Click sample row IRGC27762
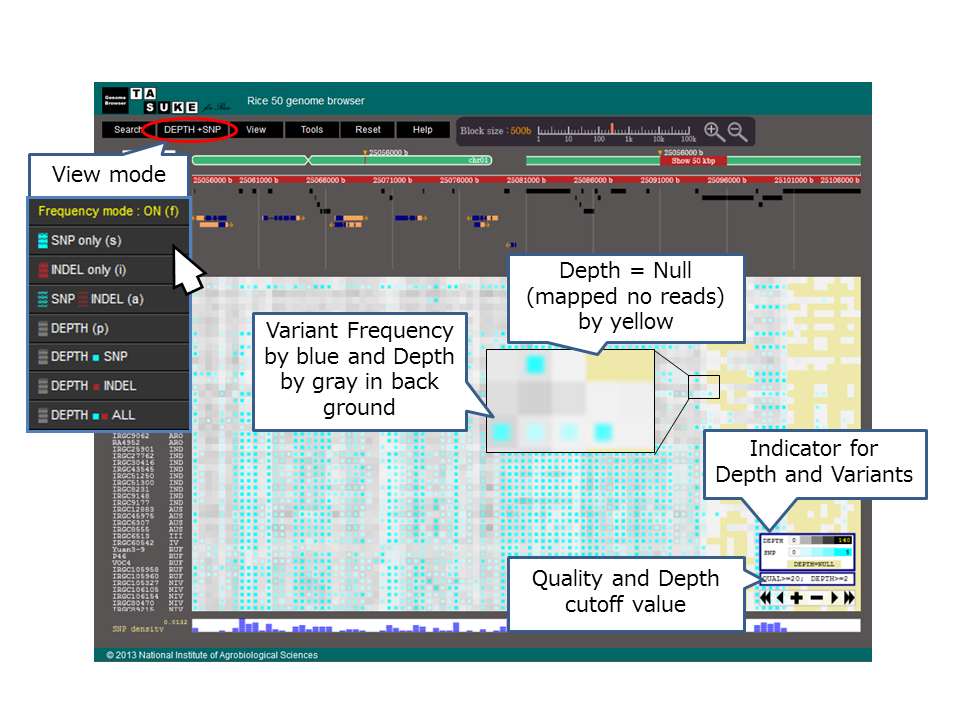This screenshot has width=960, height=720. click(148, 456)
